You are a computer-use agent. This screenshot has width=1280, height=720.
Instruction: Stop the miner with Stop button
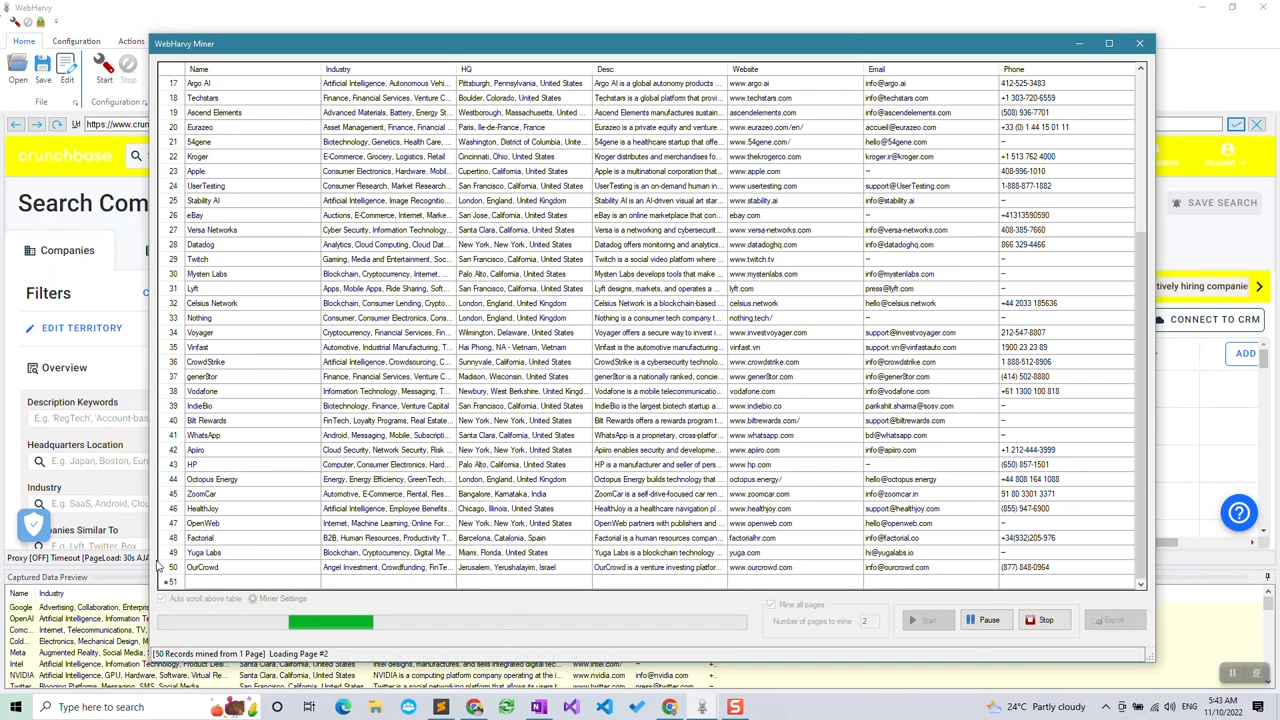(1039, 620)
